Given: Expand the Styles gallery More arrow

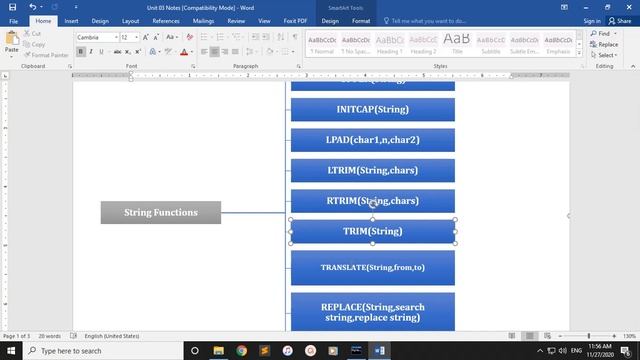Looking at the screenshot, I should click(x=579, y=53).
